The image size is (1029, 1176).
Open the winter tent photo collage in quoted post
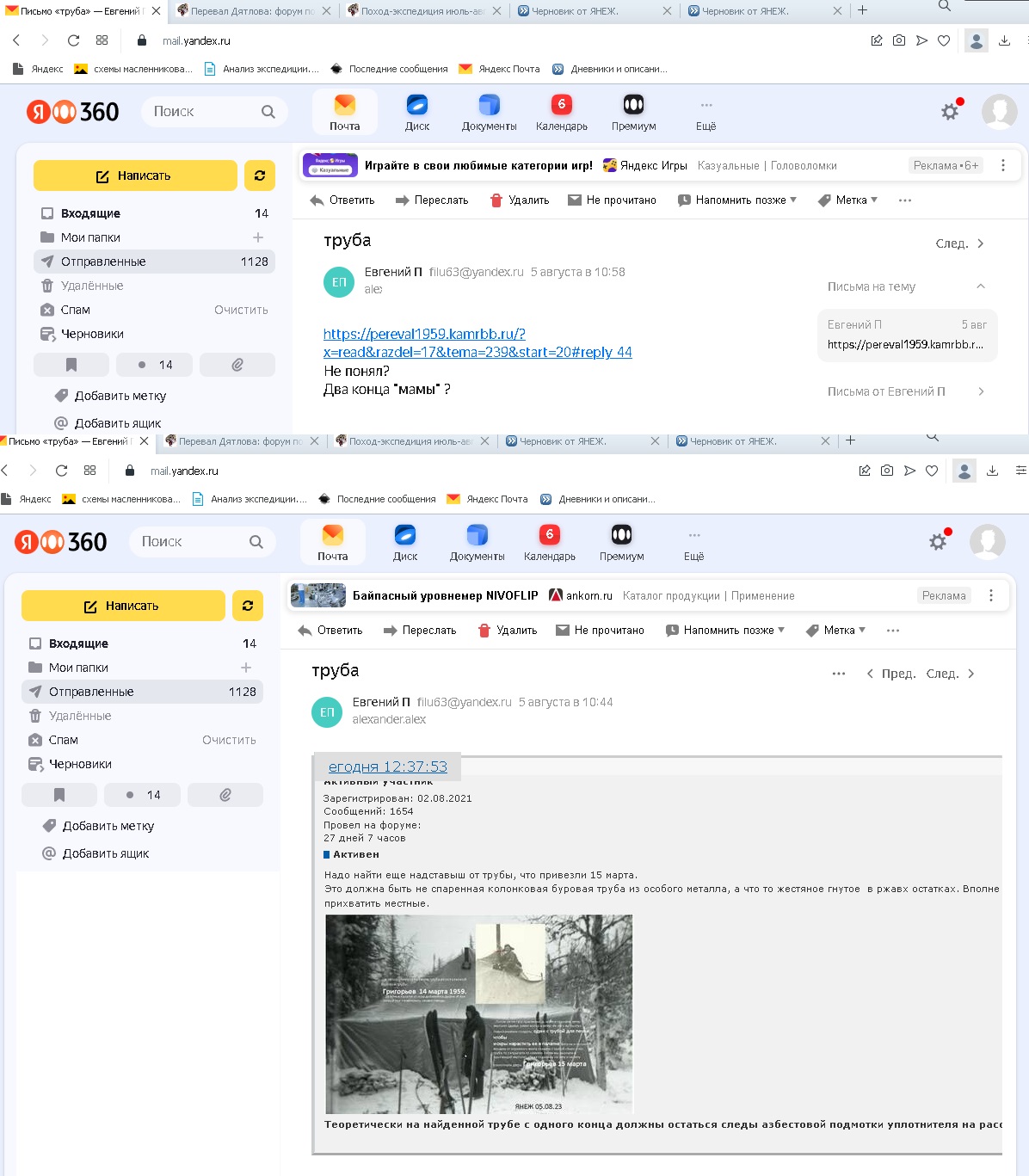(x=478, y=1014)
